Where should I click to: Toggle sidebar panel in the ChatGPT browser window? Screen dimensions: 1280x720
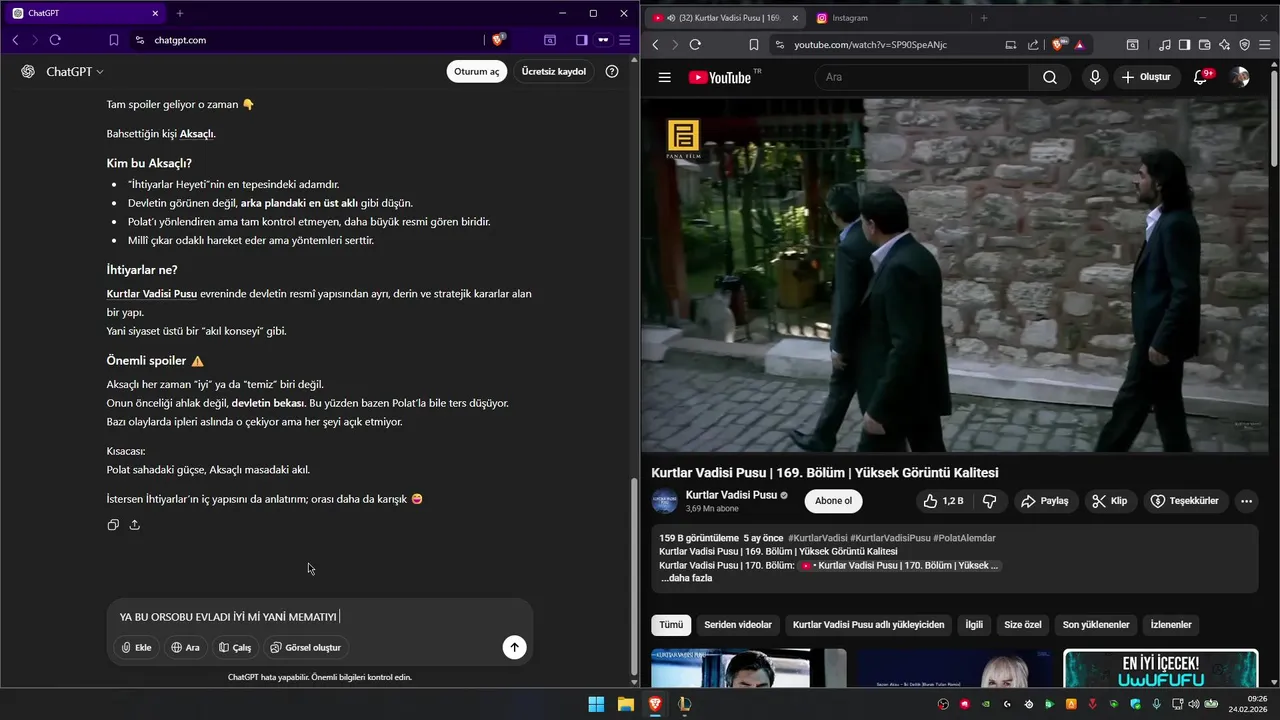581,40
